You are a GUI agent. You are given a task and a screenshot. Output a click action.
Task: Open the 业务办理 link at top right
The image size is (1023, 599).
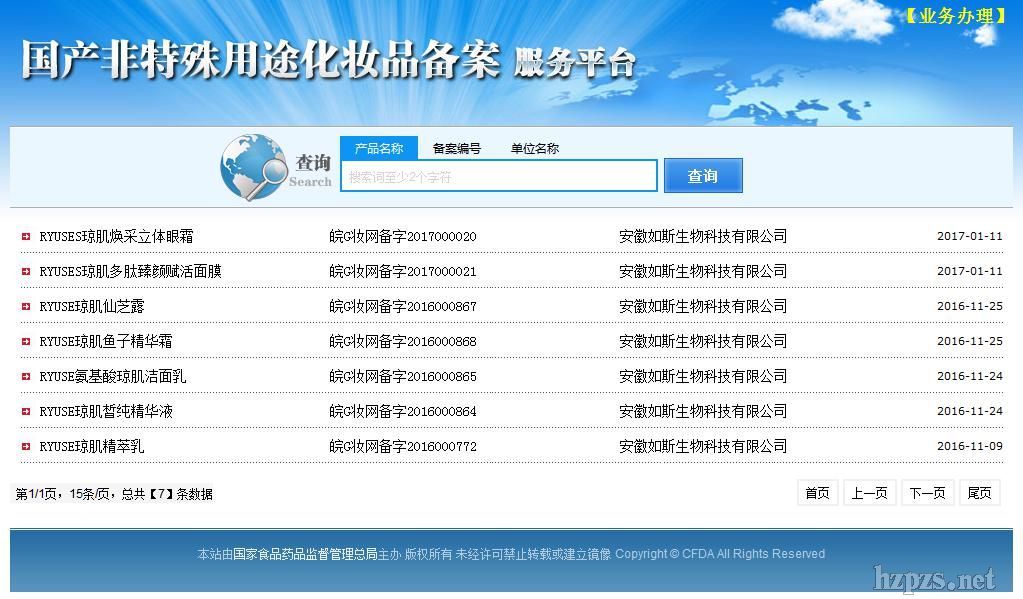coord(955,16)
